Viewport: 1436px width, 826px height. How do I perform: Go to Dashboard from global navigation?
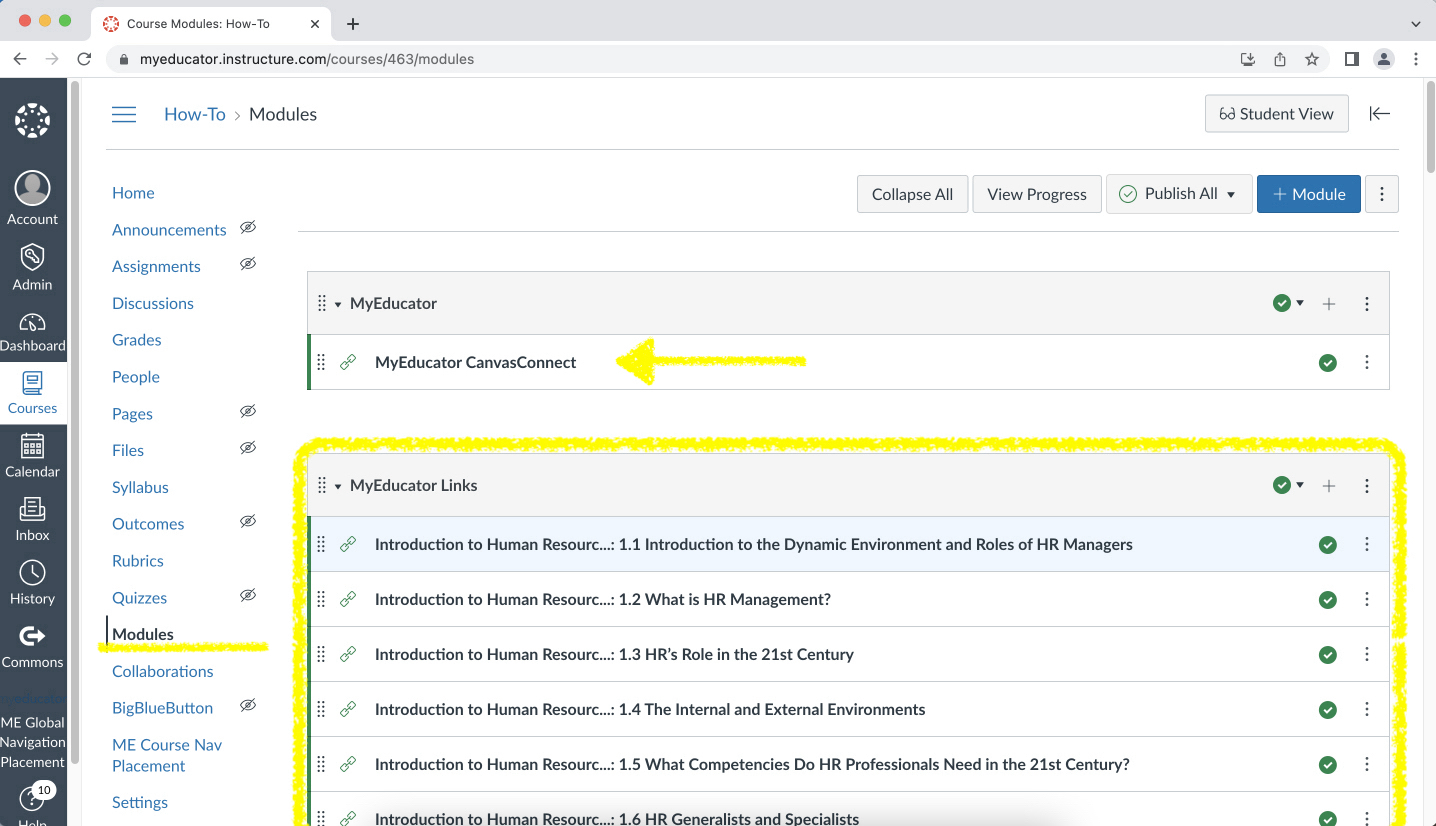tap(33, 332)
